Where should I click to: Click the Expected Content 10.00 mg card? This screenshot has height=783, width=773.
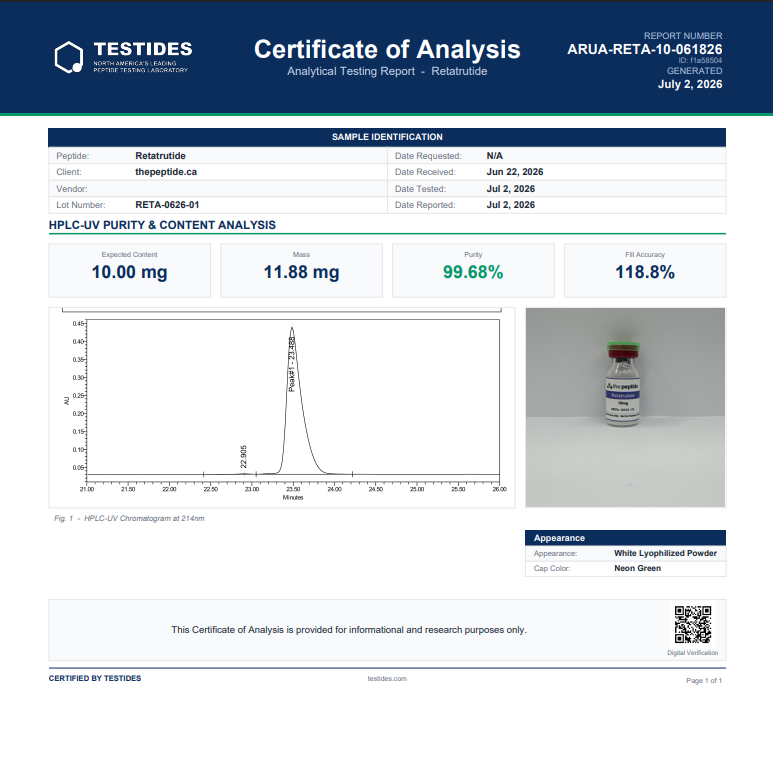click(x=129, y=270)
